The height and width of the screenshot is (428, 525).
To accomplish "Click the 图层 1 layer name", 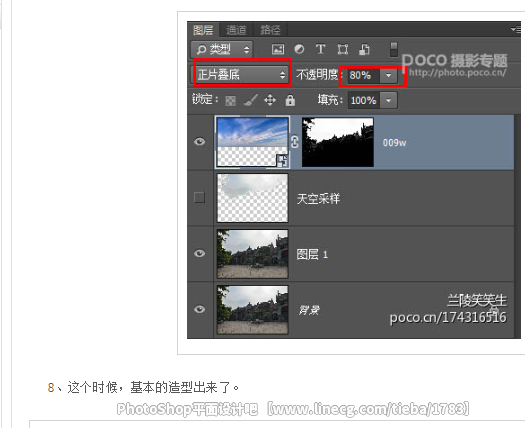I will tap(312, 254).
